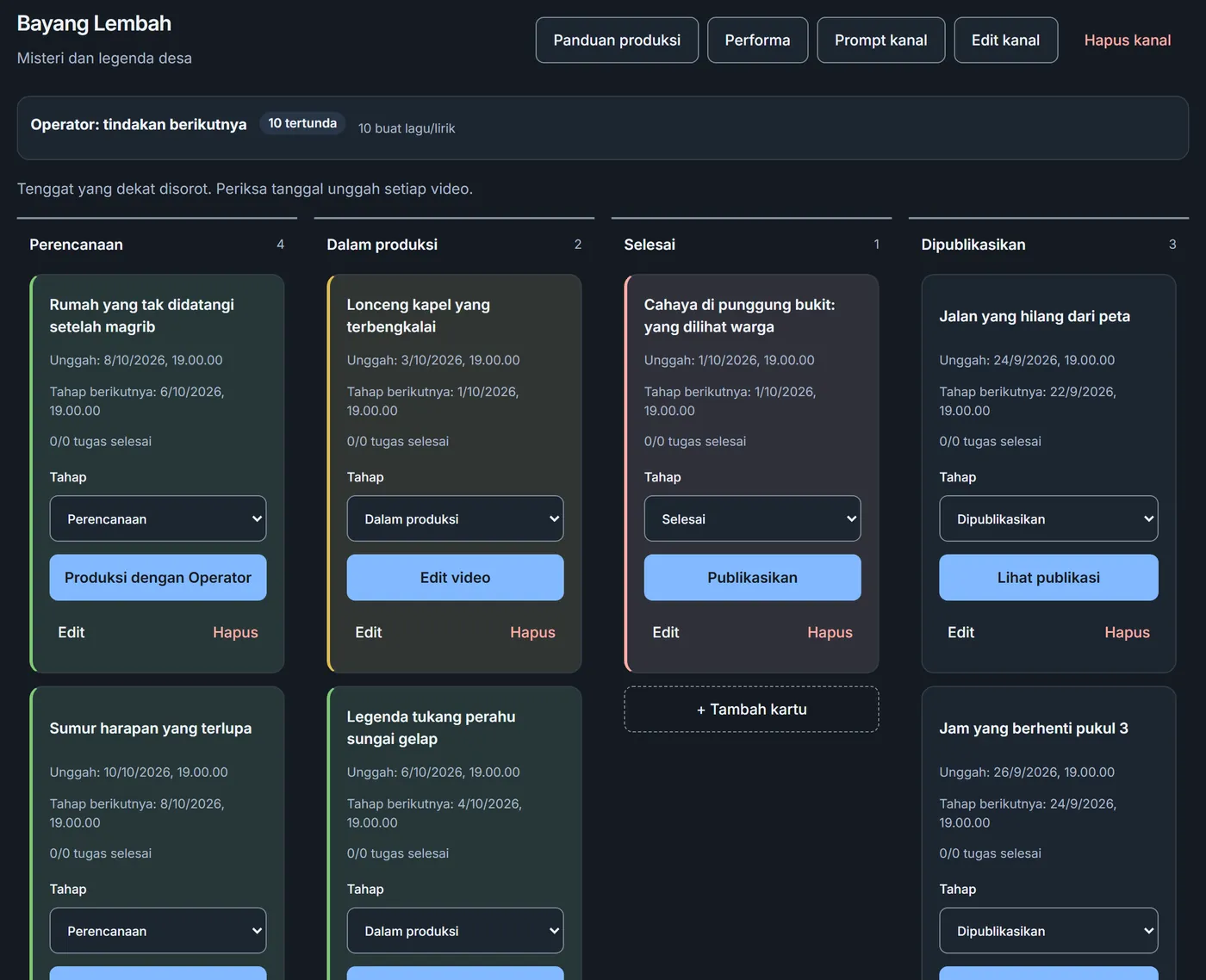Click the '10 tertunda' badge

[302, 123]
